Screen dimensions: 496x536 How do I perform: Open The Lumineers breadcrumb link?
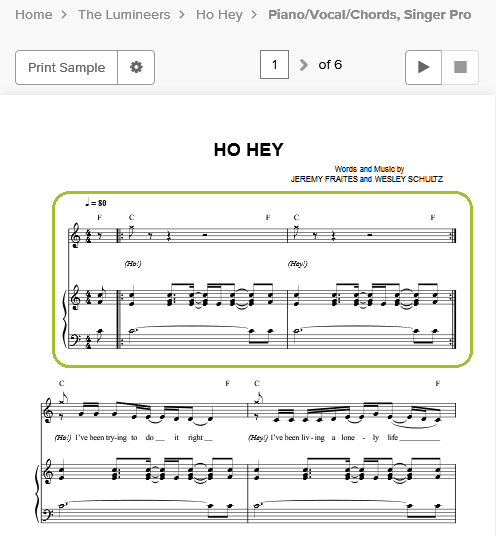124,15
